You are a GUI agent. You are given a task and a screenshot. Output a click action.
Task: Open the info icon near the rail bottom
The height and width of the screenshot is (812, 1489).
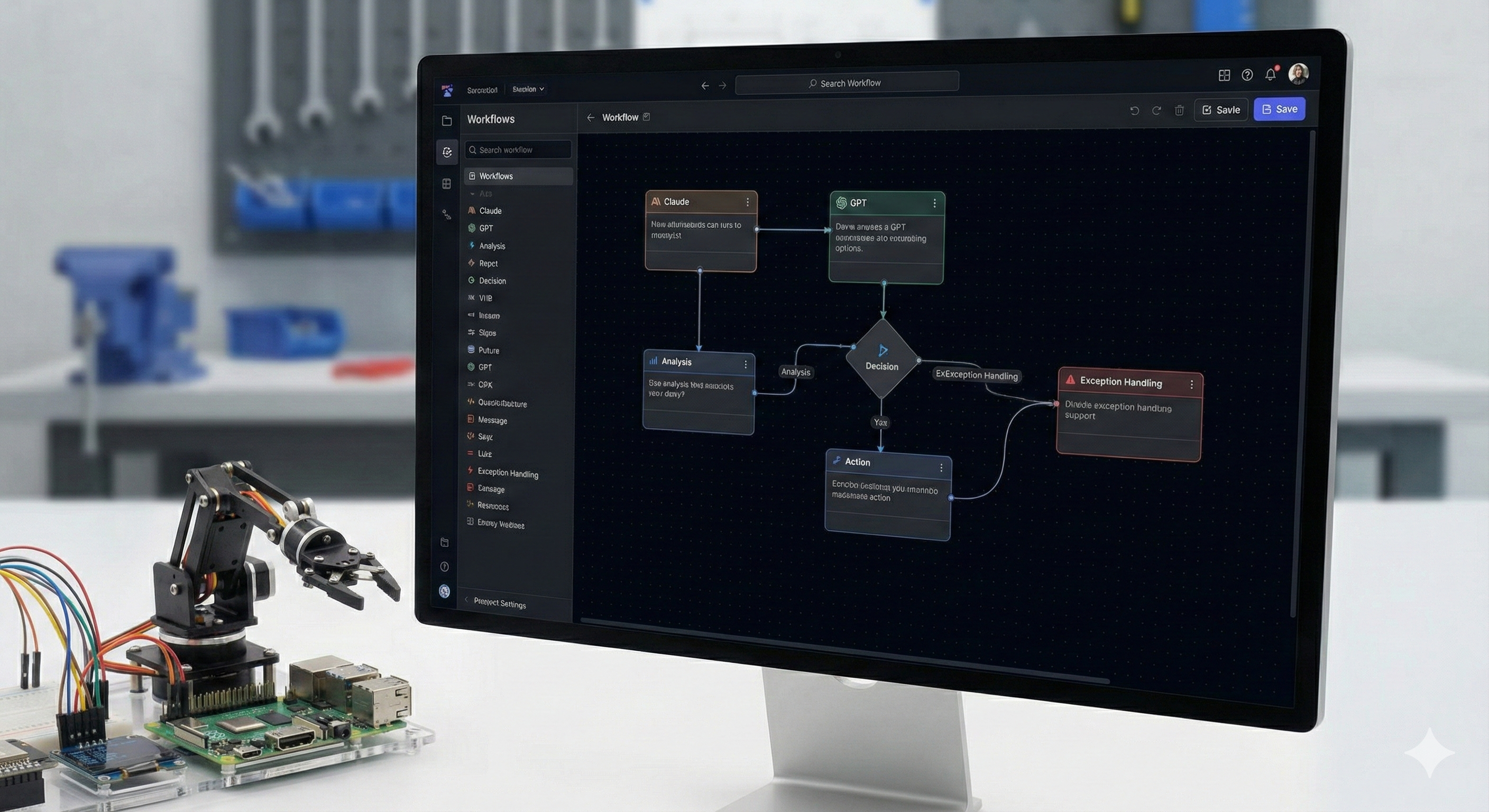445,567
